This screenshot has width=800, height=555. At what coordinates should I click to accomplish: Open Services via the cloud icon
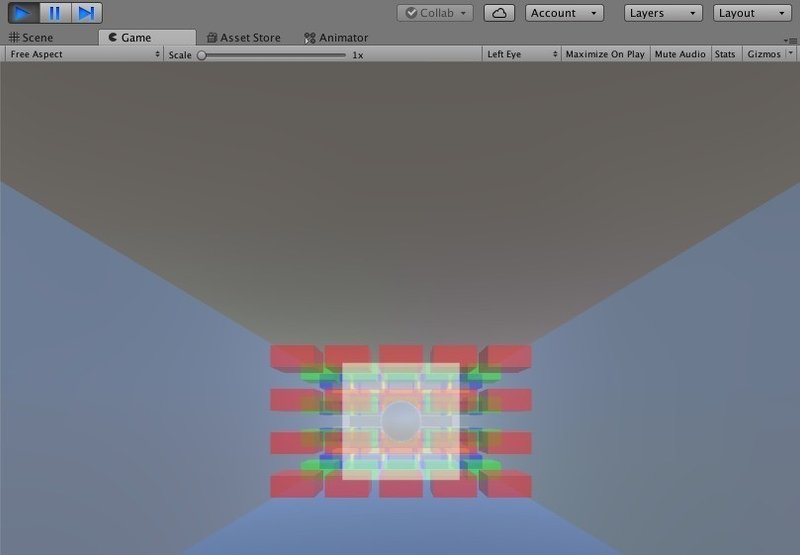[x=499, y=13]
